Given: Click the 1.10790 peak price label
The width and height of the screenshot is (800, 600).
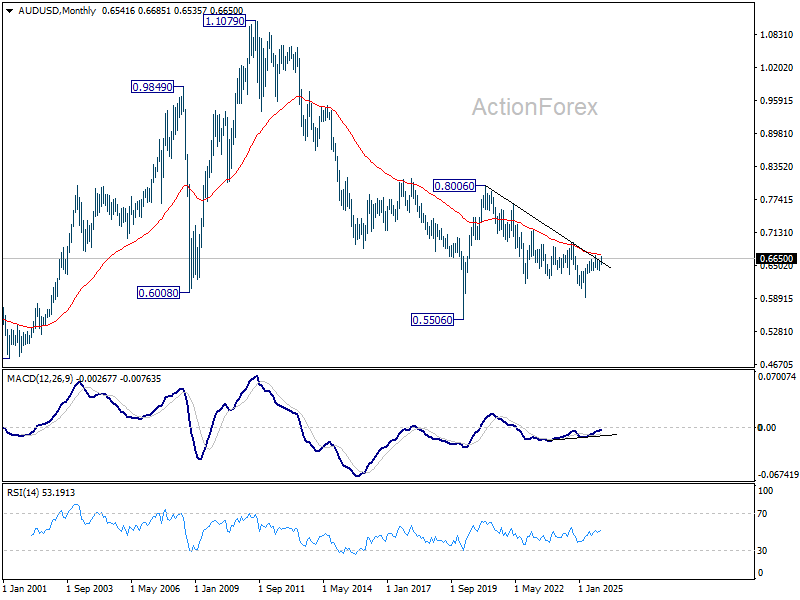Looking at the screenshot, I should click(224, 21).
